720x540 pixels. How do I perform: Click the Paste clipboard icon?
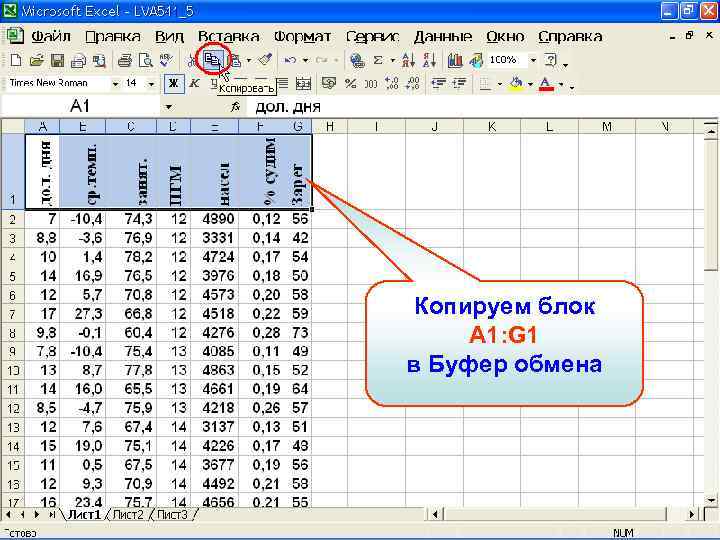click(236, 60)
